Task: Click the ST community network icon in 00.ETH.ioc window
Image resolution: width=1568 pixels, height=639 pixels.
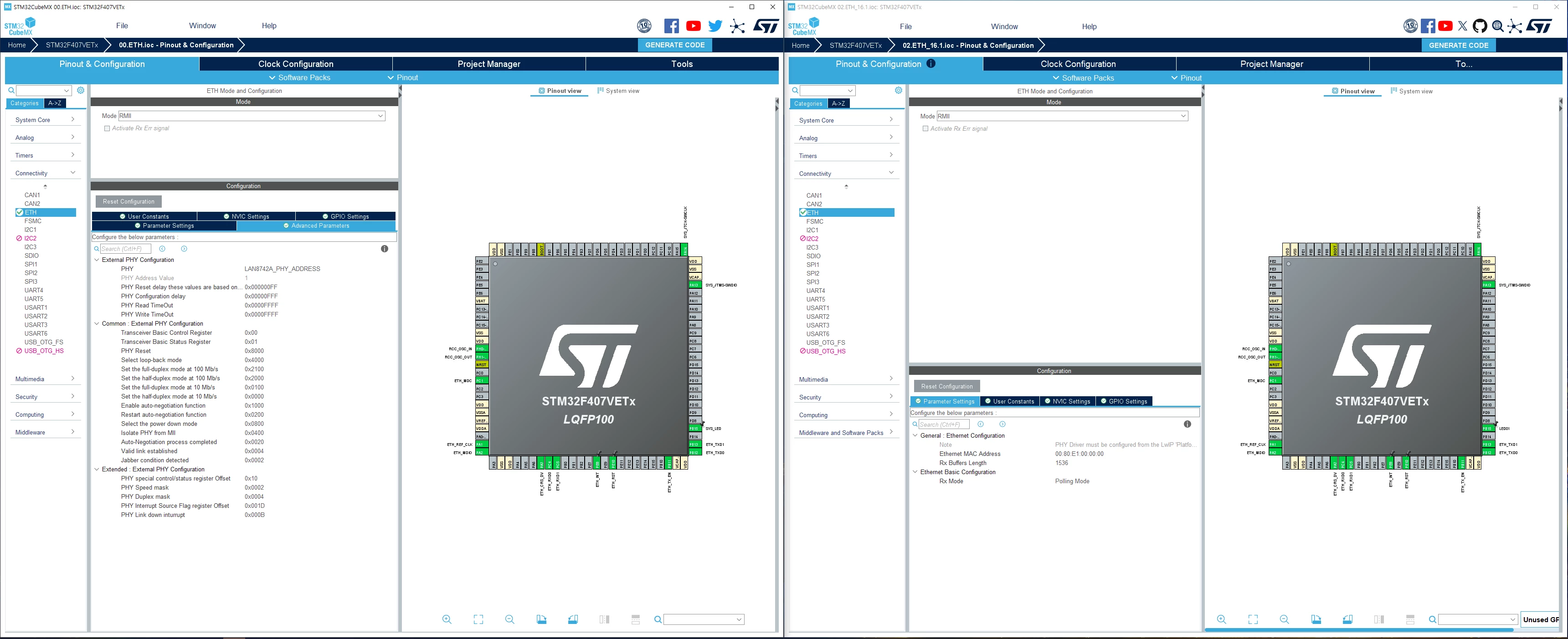Action: coord(737,26)
